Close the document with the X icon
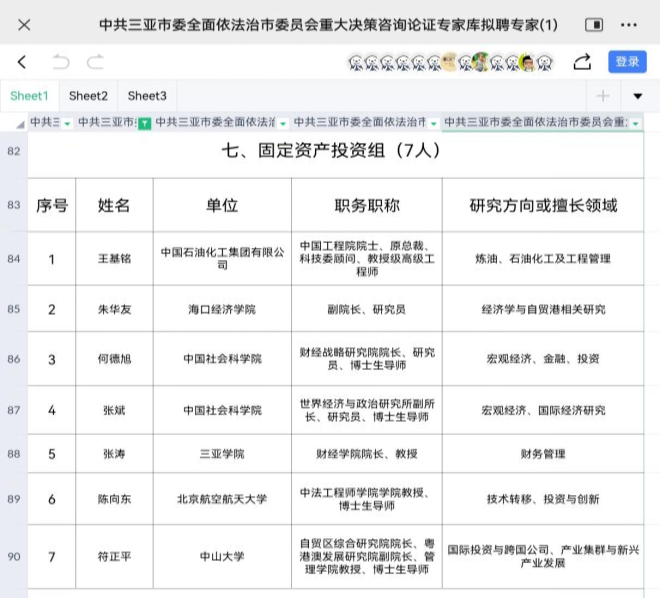Viewport: 661px width, 599px height. [24, 25]
